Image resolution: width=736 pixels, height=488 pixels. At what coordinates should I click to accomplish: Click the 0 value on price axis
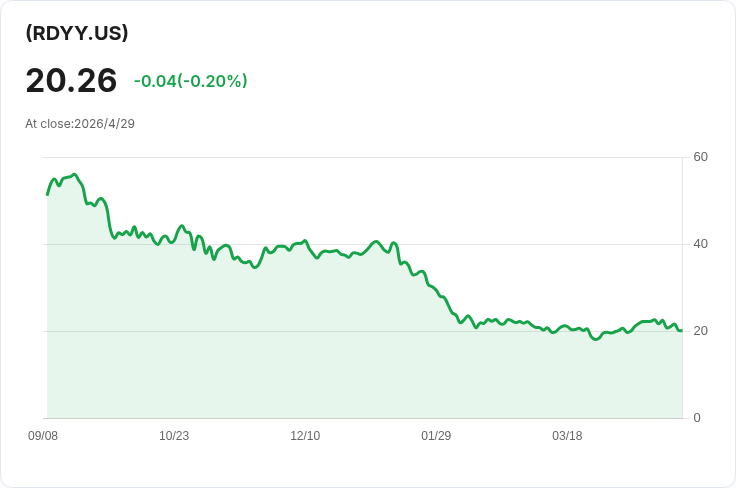(697, 418)
